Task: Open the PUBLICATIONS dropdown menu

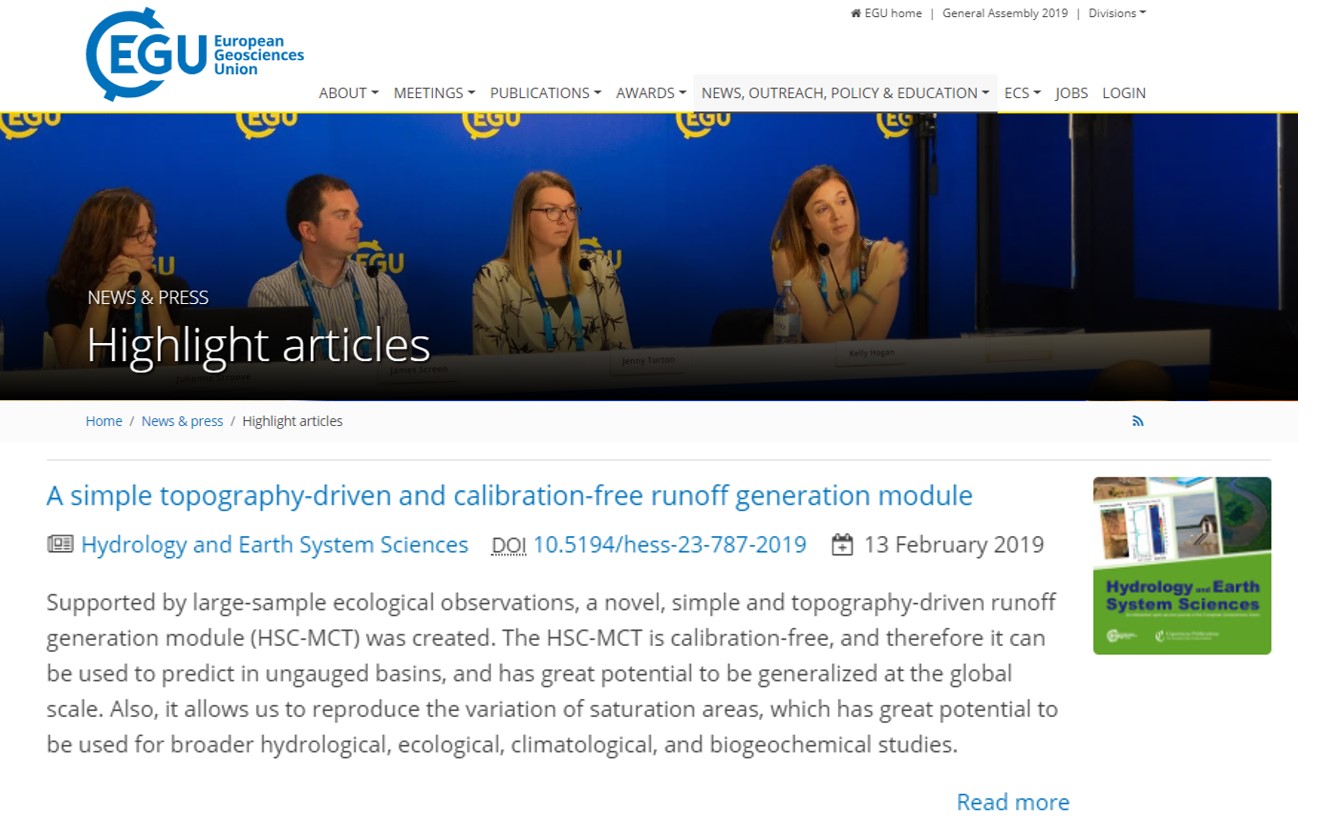Action: [x=545, y=93]
